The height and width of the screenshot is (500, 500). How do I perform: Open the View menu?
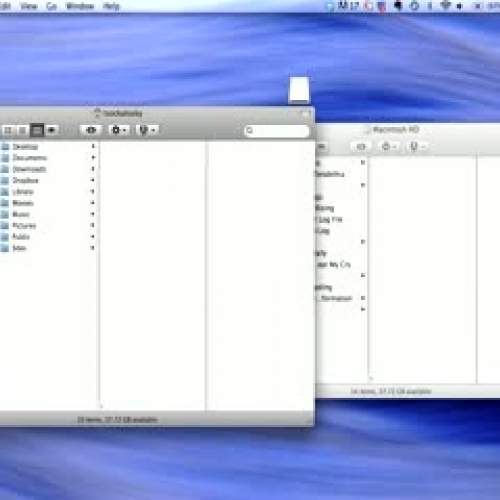click(x=29, y=6)
